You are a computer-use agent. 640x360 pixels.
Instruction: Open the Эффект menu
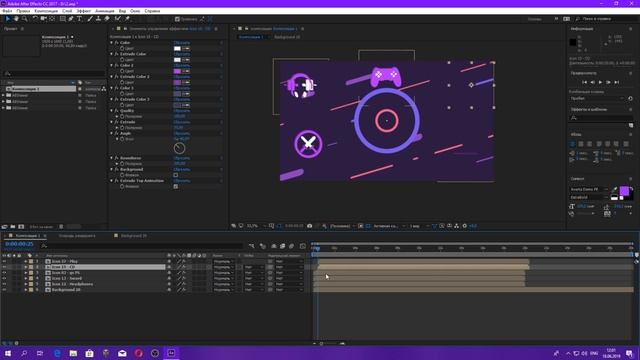[x=84, y=11]
